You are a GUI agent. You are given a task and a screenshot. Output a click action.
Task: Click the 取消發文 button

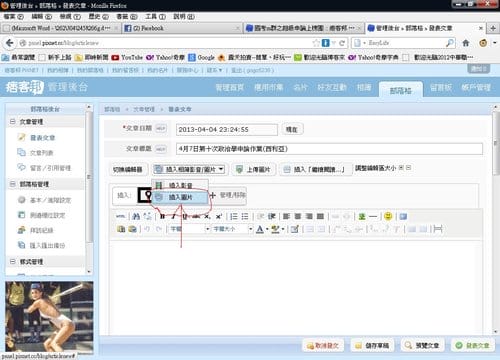[x=323, y=346]
